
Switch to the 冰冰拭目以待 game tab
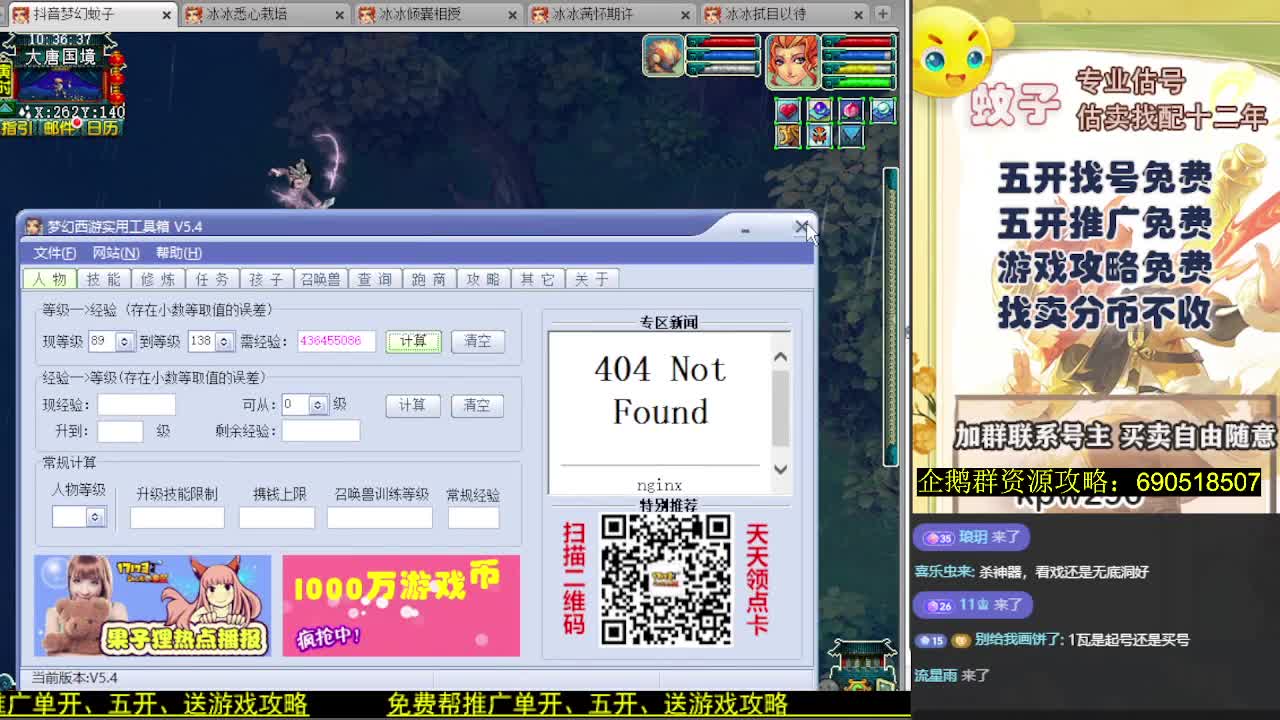point(765,14)
